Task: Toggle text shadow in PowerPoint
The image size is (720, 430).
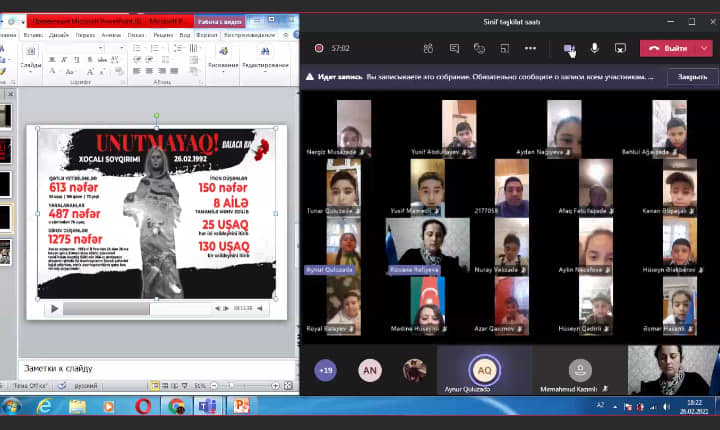Action: click(x=90, y=60)
